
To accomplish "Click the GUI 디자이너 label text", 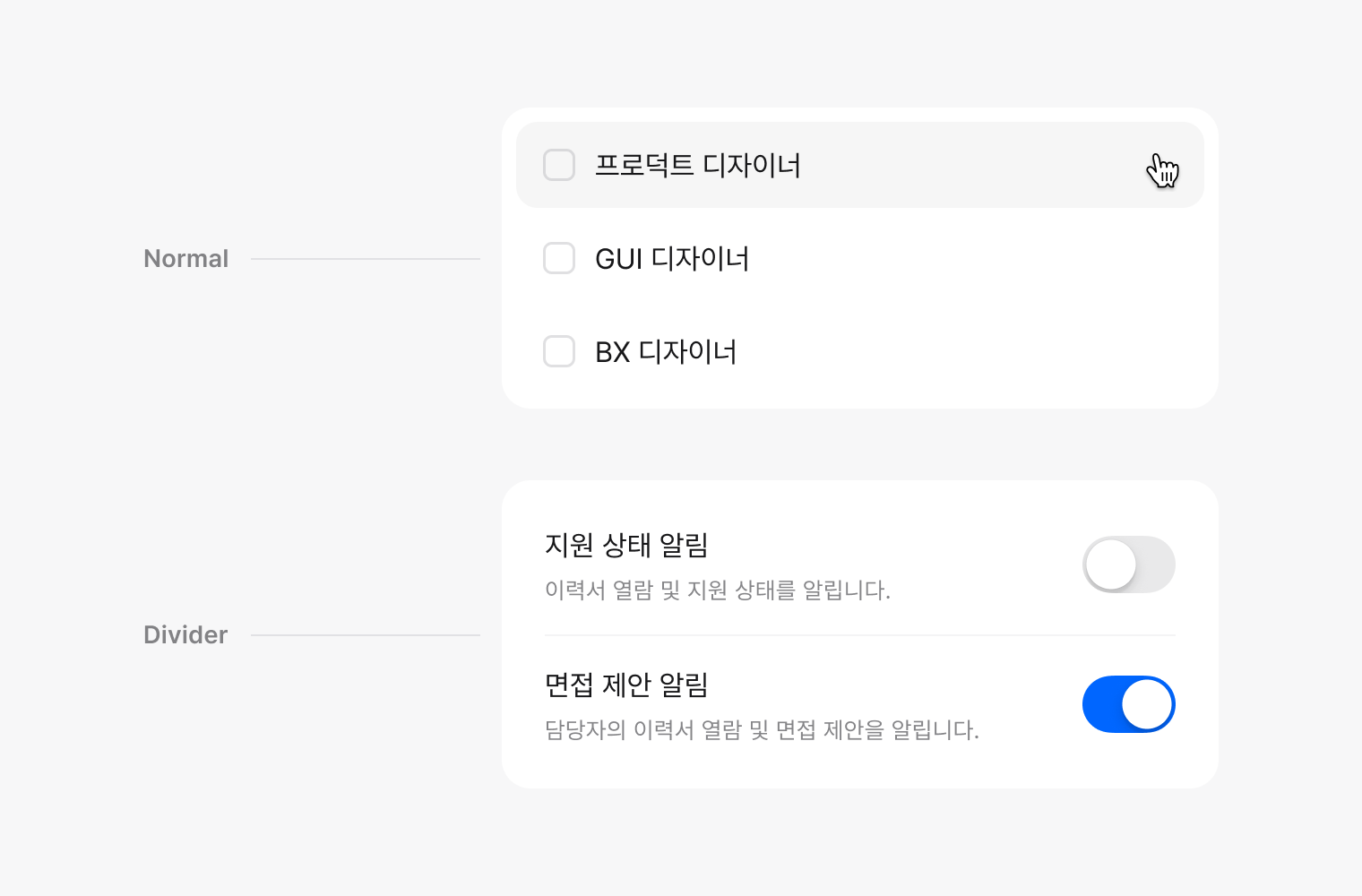I will point(672,259).
